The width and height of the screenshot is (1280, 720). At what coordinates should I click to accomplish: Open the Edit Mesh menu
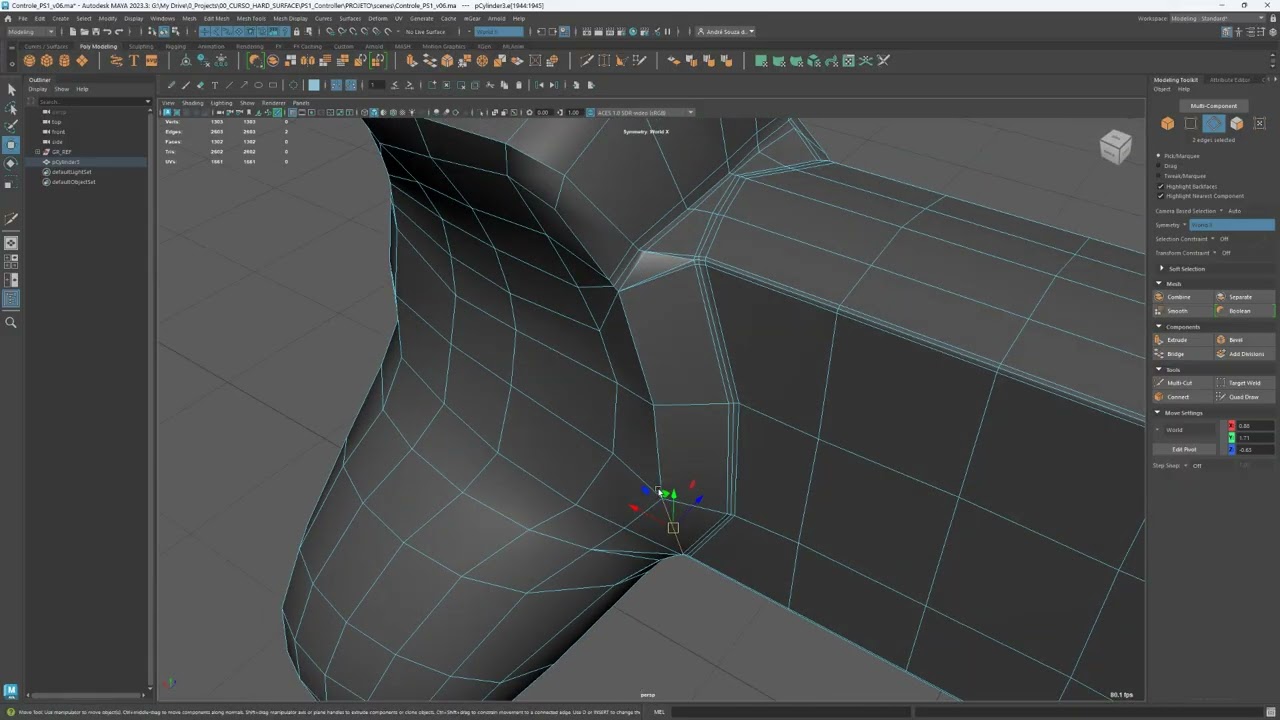pos(216,18)
